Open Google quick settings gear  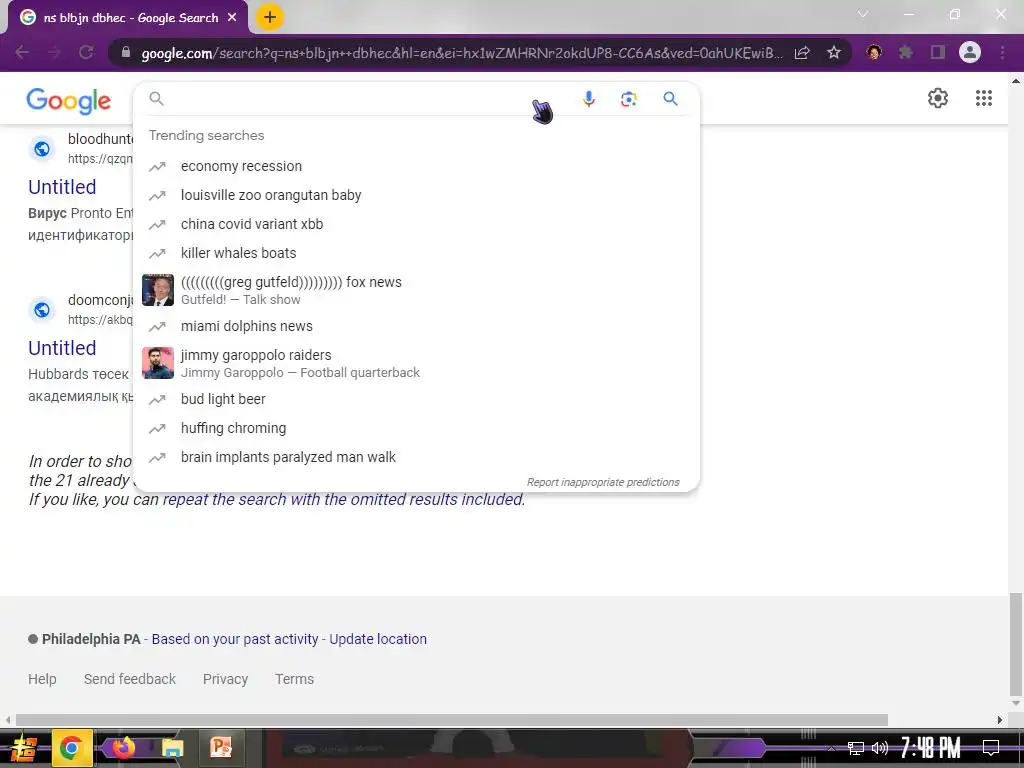(938, 98)
